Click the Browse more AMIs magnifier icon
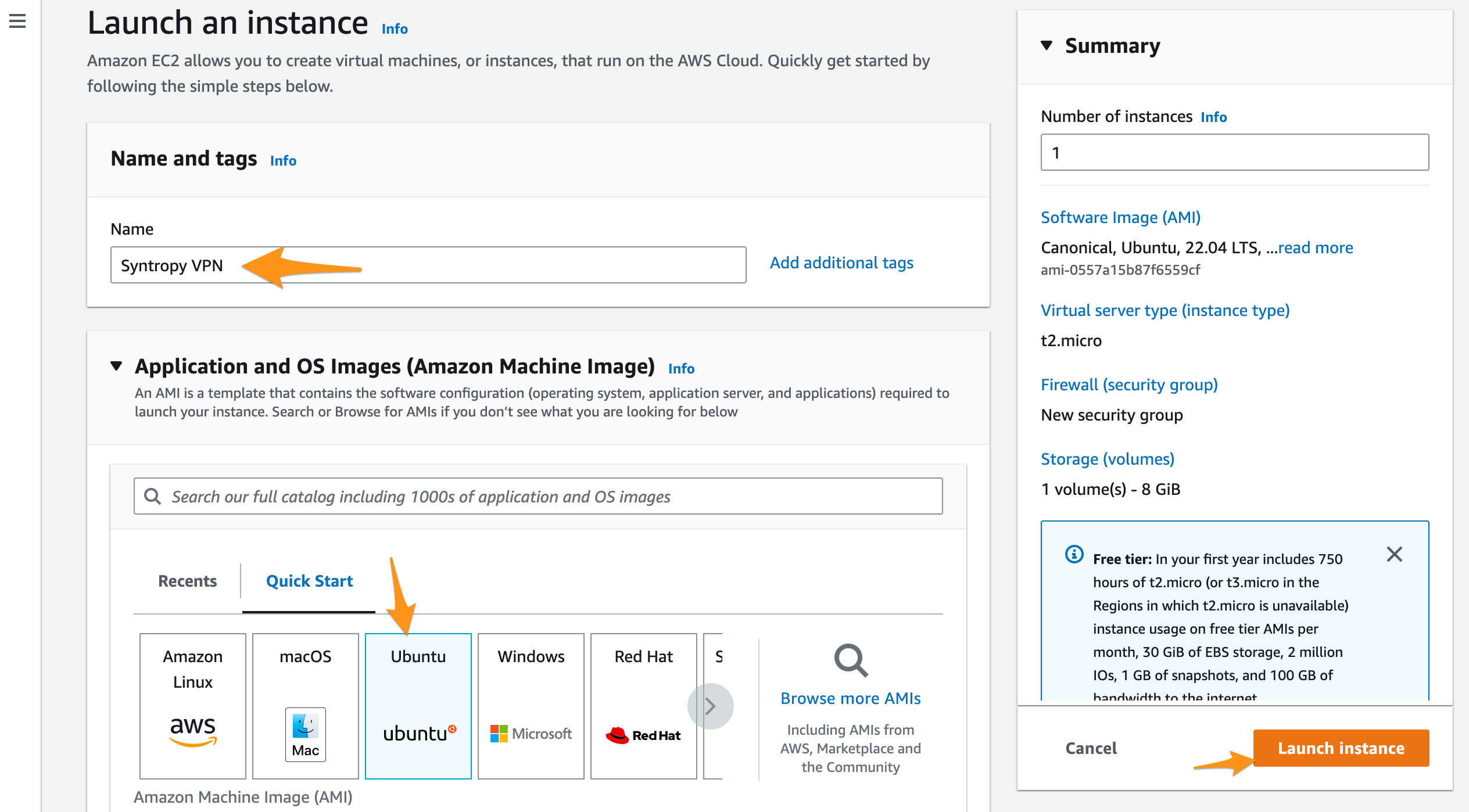Screen dimensions: 1469x812 click(x=850, y=660)
